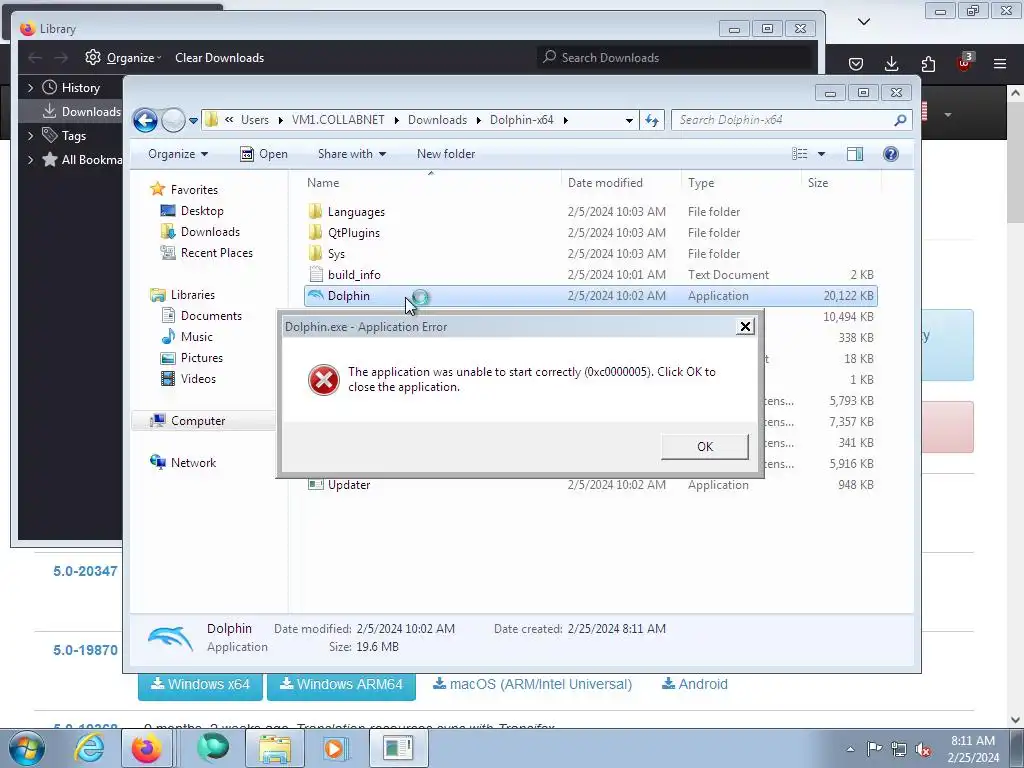Create a New folder in Explorer

[x=446, y=154]
